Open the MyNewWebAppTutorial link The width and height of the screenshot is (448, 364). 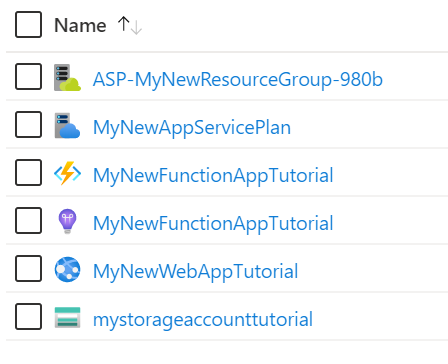click(195, 271)
